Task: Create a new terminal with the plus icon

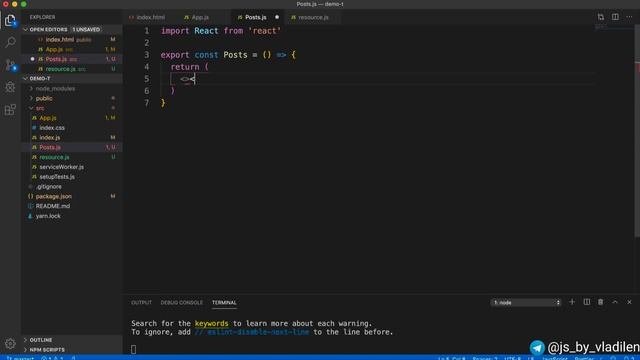Action: tap(572, 302)
